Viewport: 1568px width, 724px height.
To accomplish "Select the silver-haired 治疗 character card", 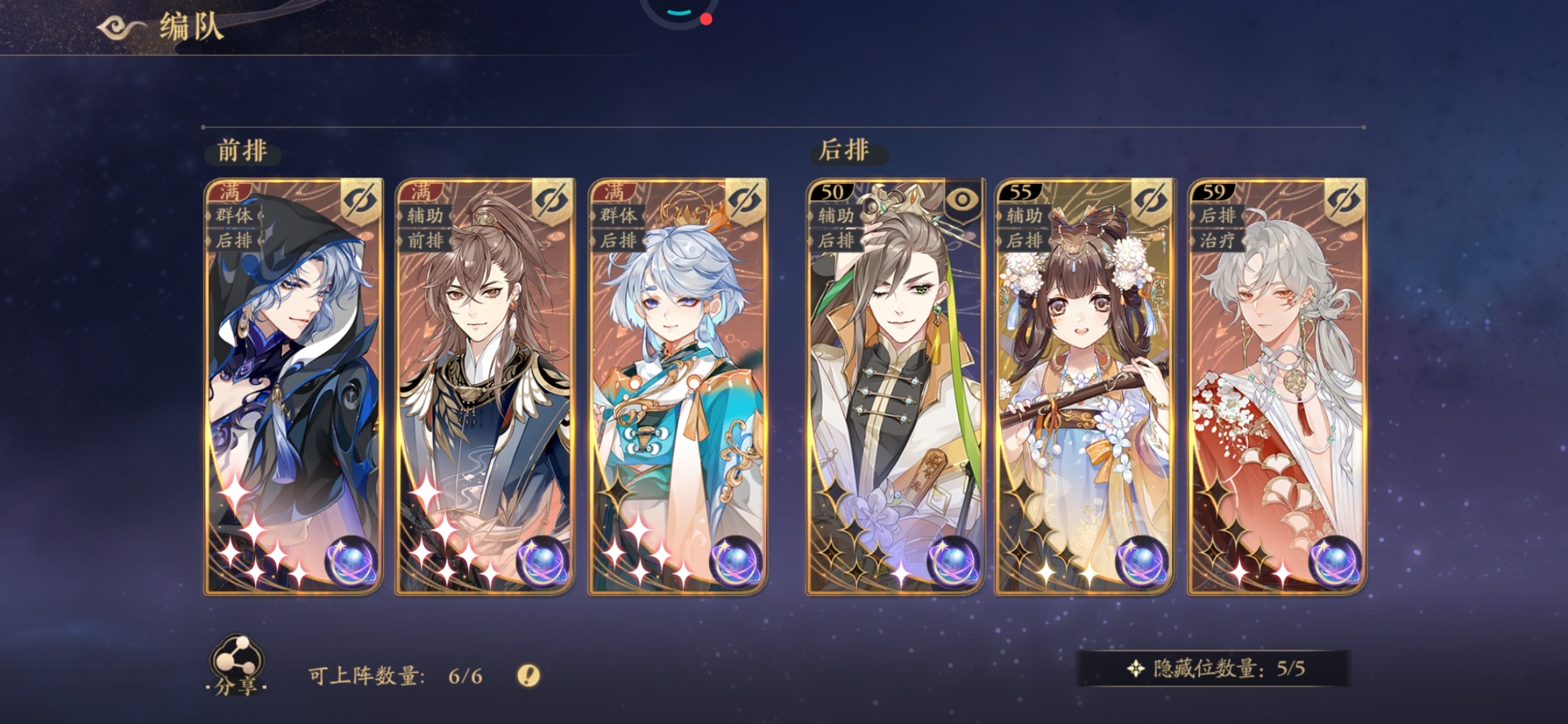I will point(1277,387).
